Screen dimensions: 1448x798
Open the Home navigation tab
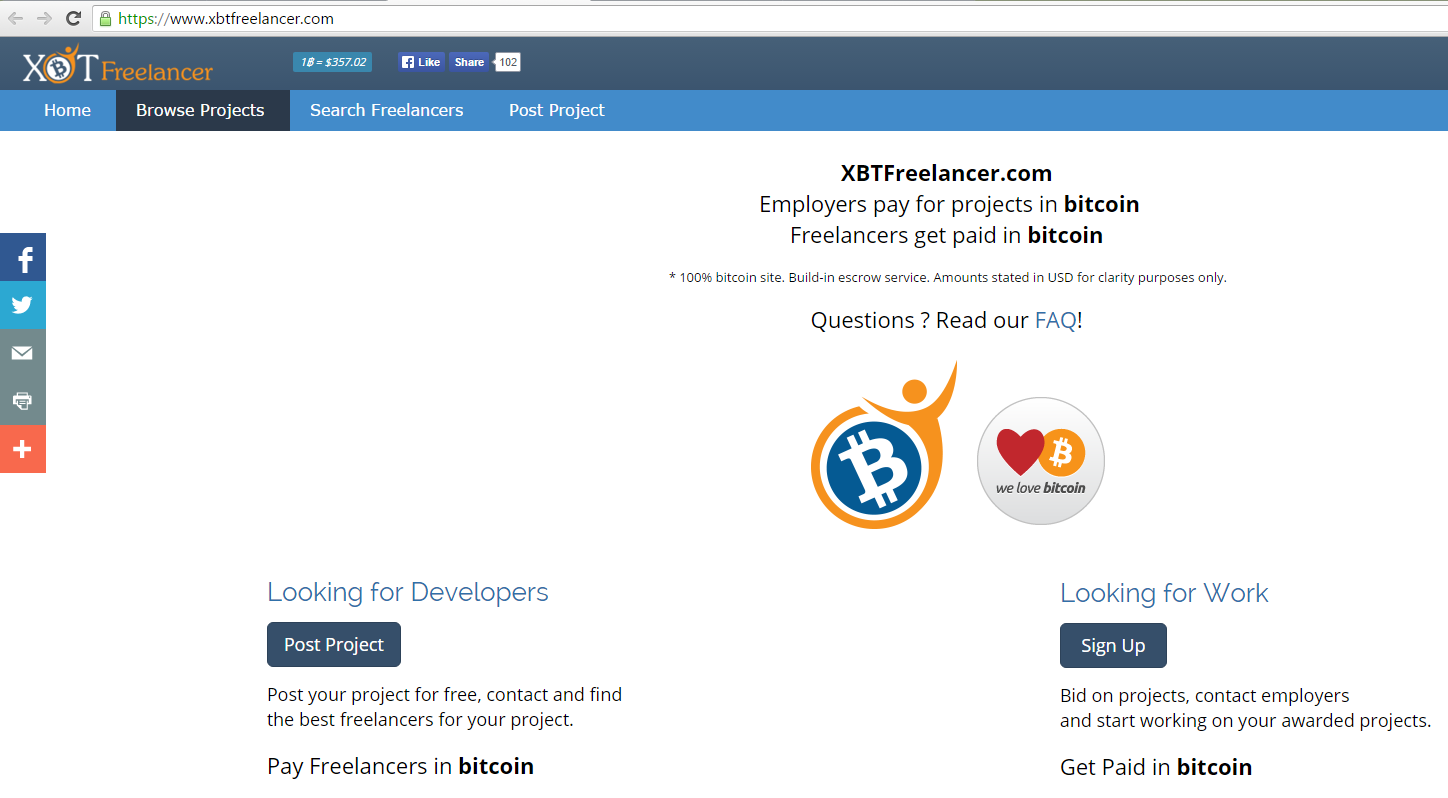tap(67, 110)
